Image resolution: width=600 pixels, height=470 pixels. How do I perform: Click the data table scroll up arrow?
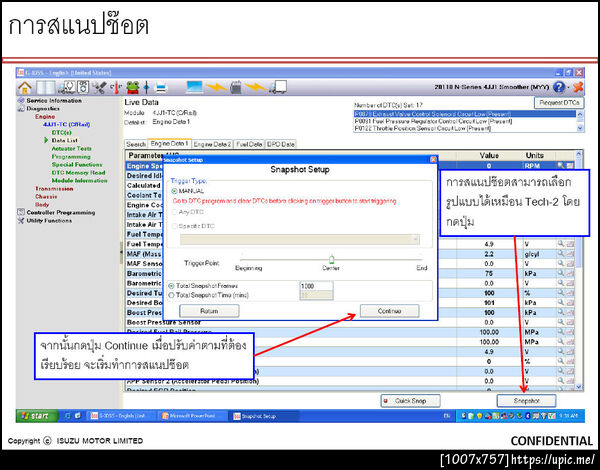pos(578,154)
